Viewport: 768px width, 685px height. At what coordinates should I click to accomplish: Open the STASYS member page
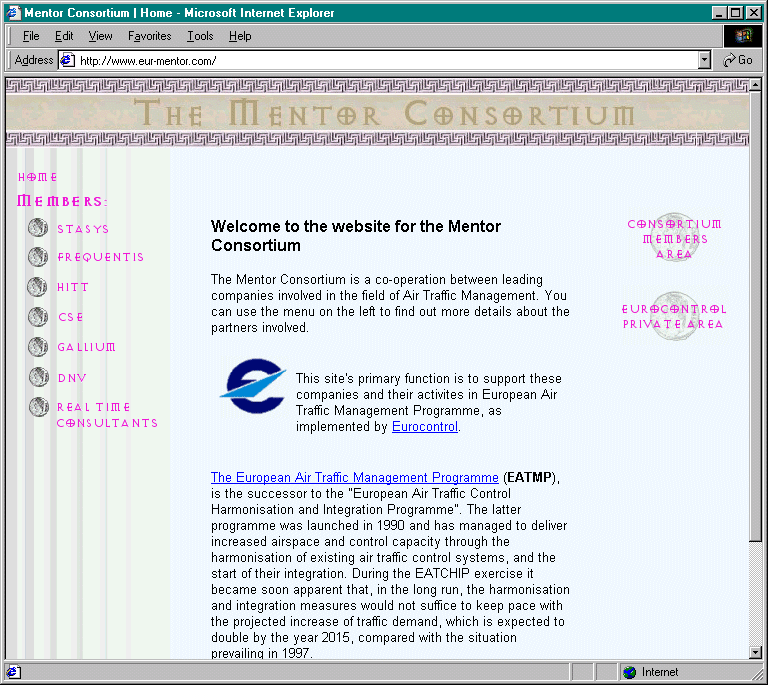coord(83,229)
